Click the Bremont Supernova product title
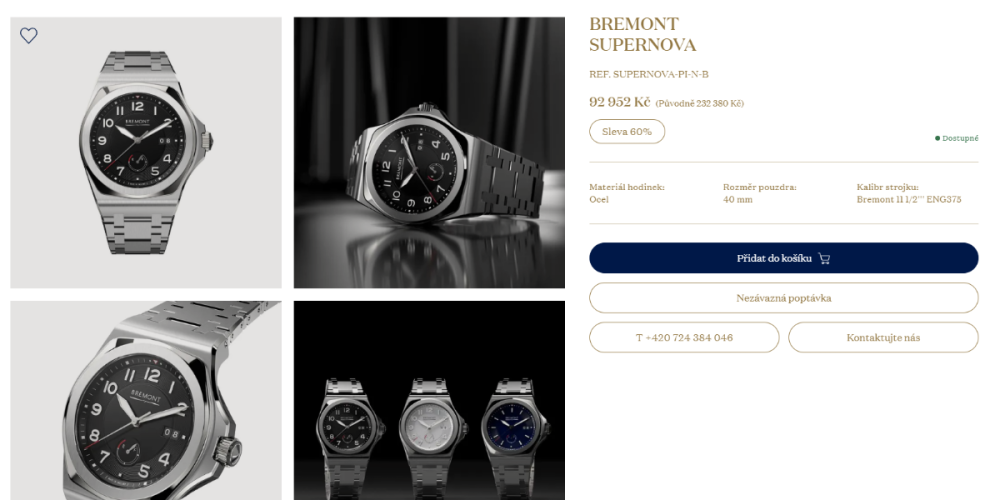 pos(642,34)
